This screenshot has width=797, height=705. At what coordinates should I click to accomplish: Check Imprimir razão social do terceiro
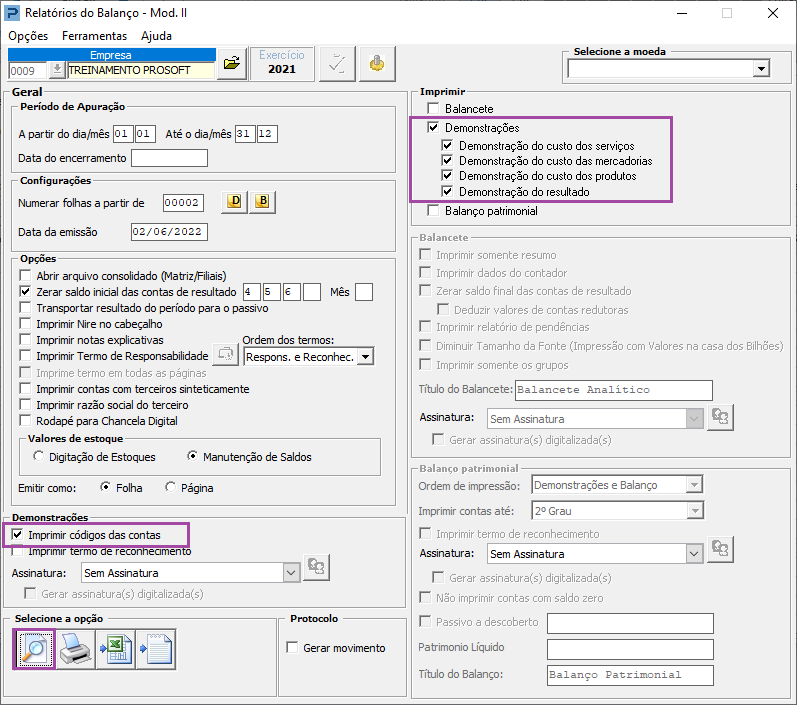[x=25, y=405]
